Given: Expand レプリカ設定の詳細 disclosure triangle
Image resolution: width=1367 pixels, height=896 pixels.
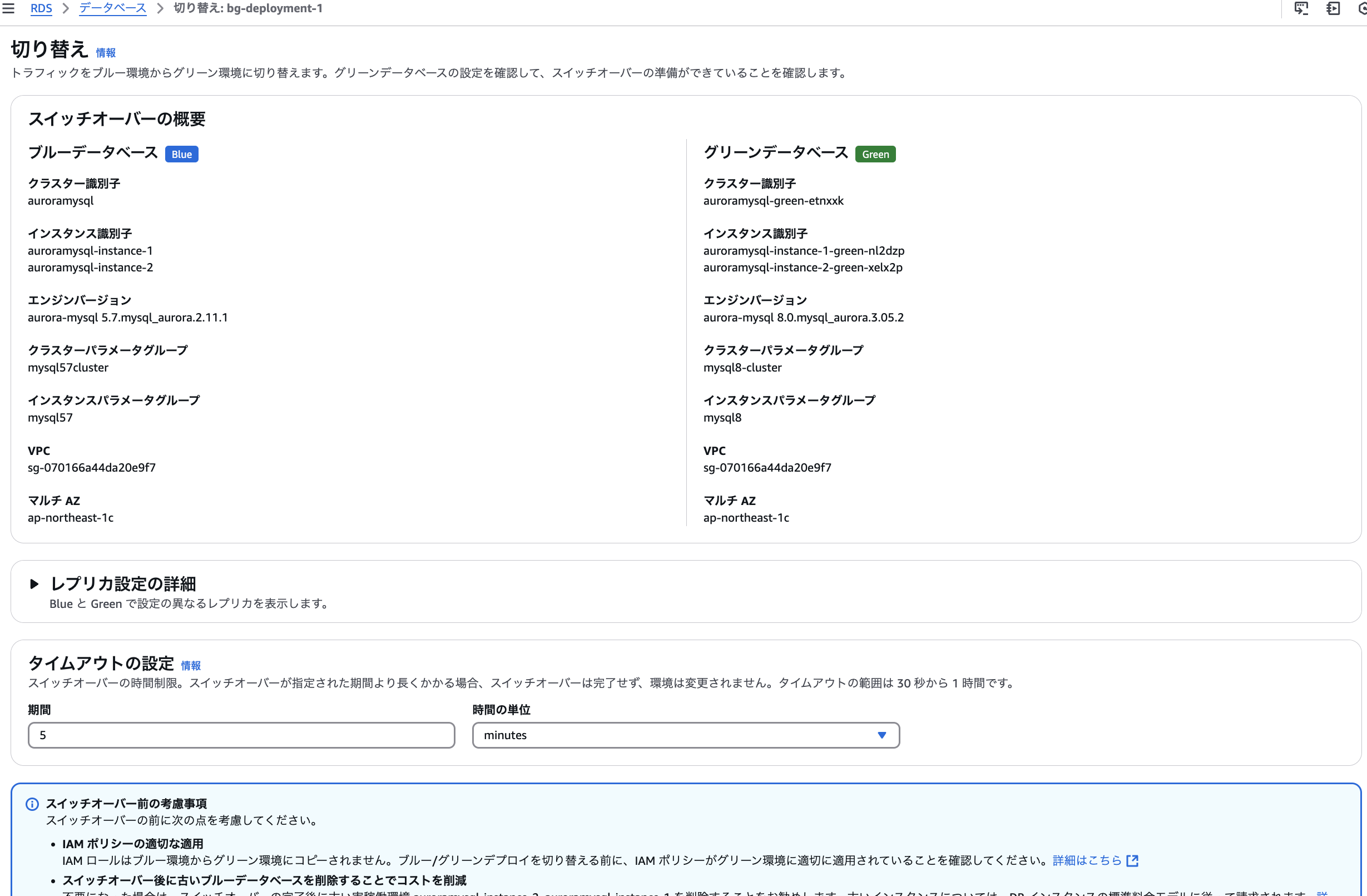Looking at the screenshot, I should click(34, 584).
